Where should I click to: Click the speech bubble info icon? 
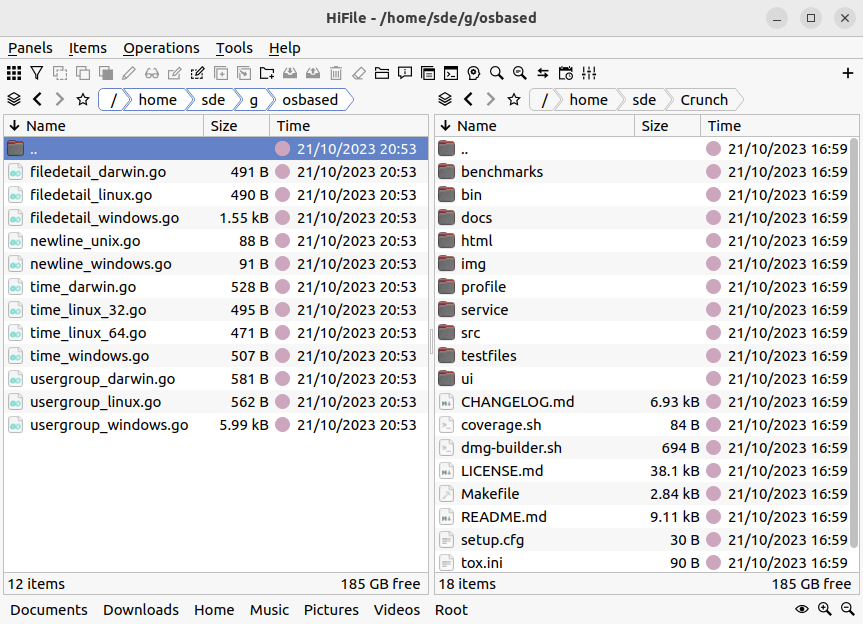pyautogui.click(x=405, y=73)
